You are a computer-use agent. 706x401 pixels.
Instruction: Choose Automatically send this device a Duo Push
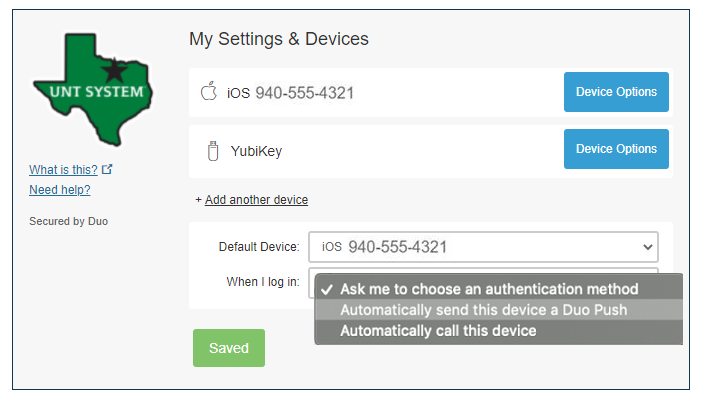pos(483,310)
